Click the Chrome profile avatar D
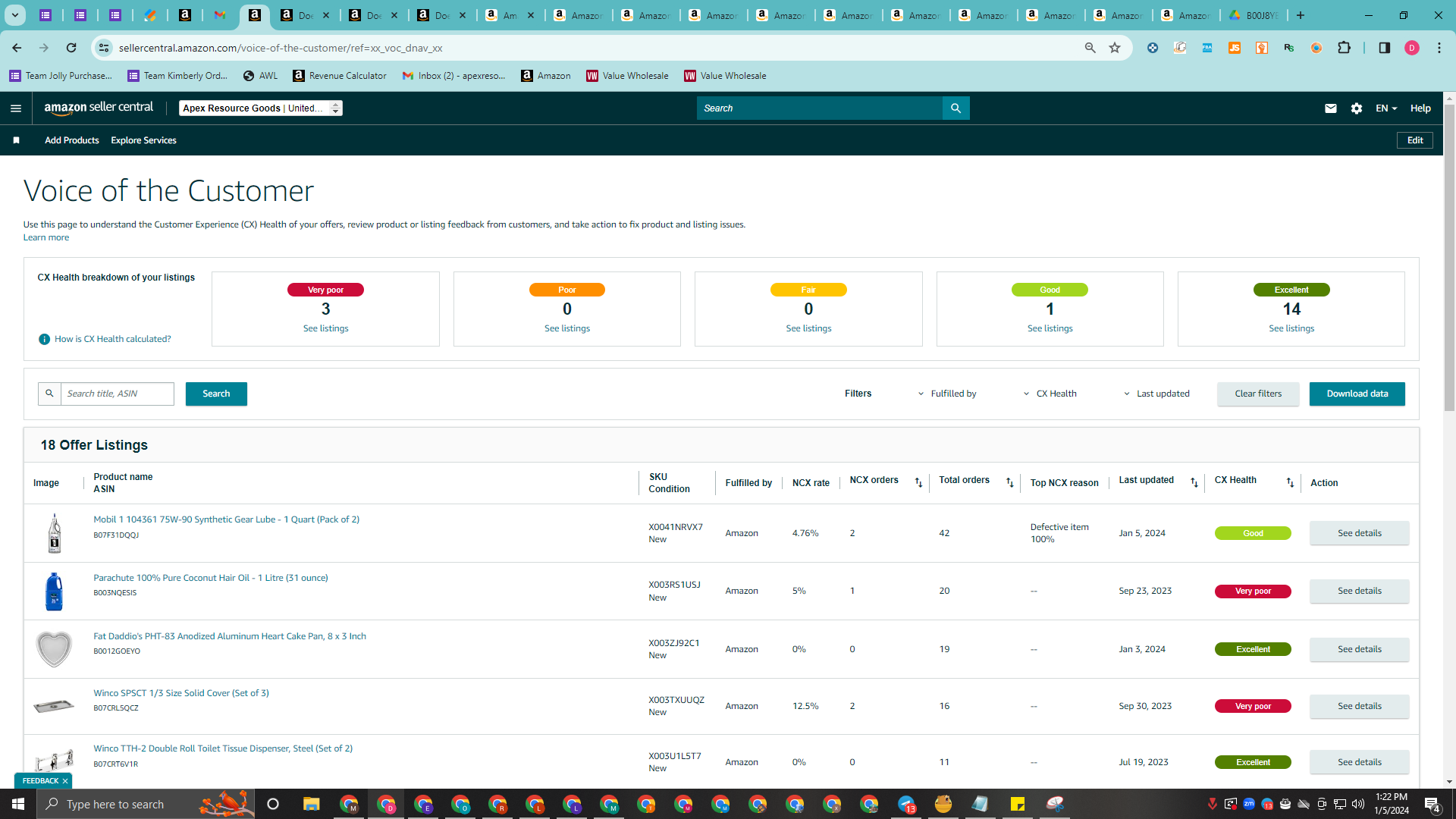This screenshot has height=819, width=1456. pyautogui.click(x=1411, y=48)
